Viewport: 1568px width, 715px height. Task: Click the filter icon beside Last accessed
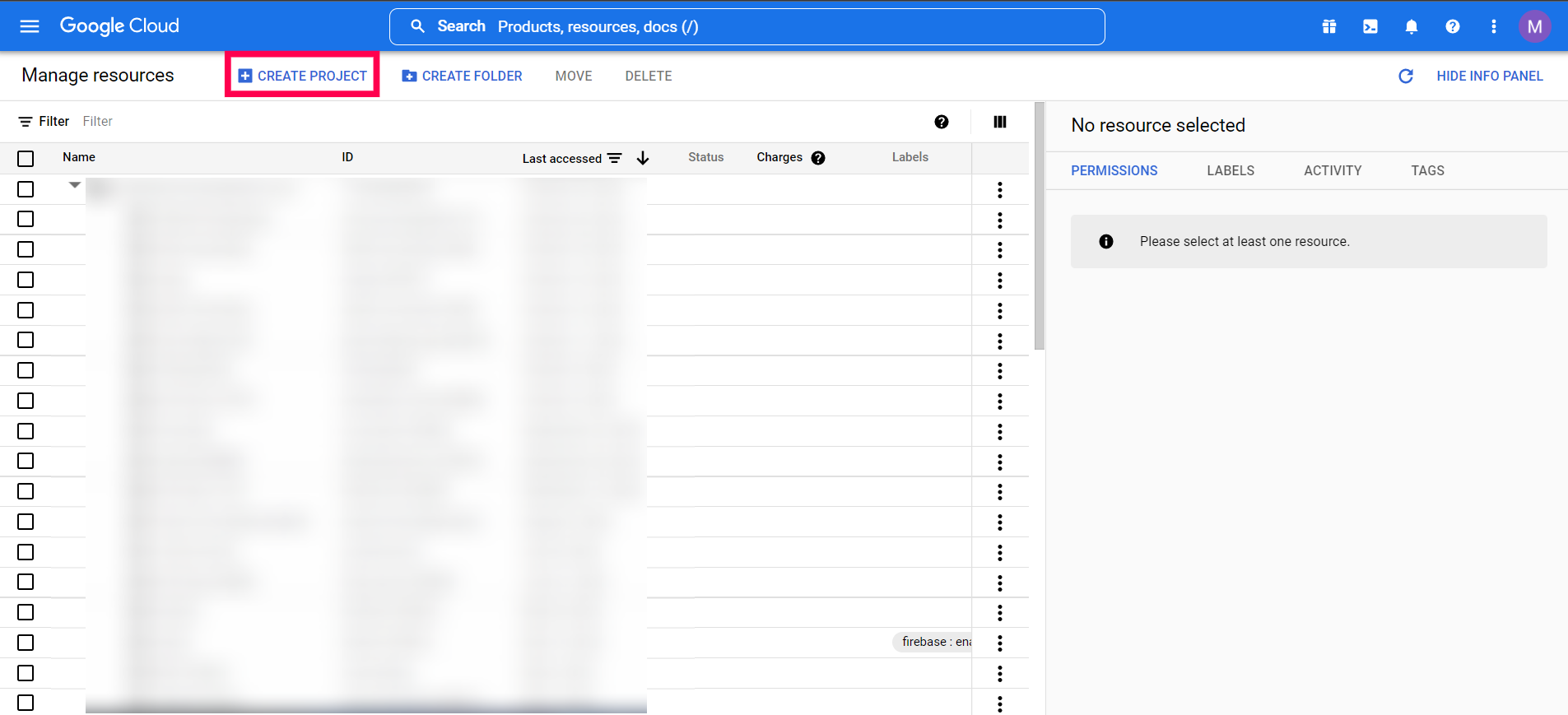615,158
